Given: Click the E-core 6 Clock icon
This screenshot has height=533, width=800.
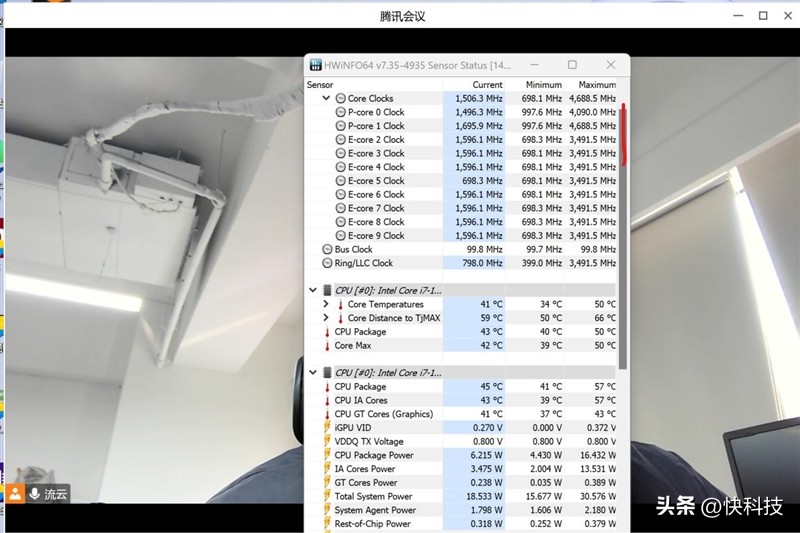Looking at the screenshot, I should click(340, 195).
